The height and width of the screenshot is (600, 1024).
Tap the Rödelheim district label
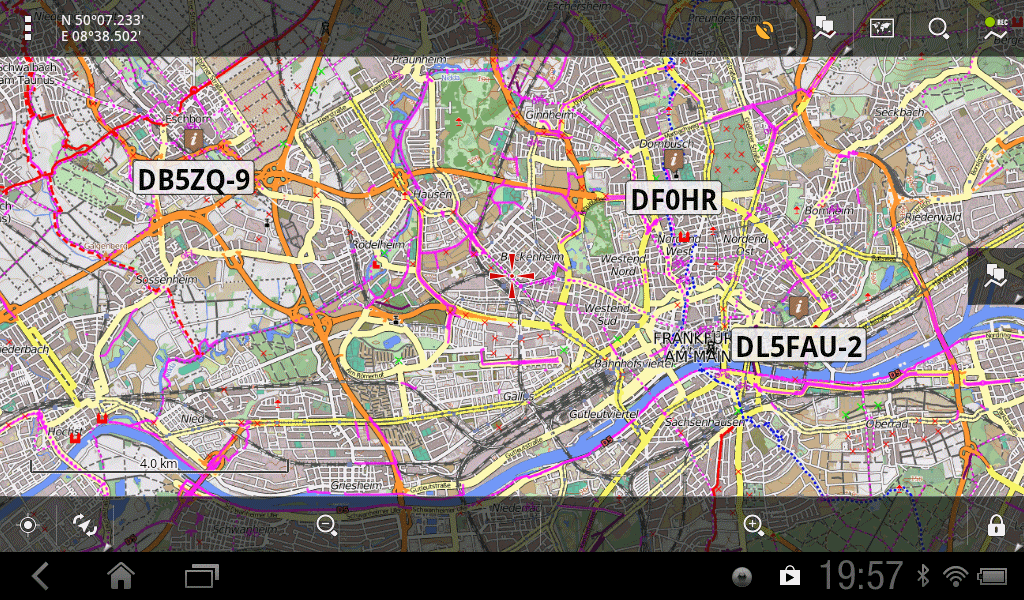pos(378,244)
